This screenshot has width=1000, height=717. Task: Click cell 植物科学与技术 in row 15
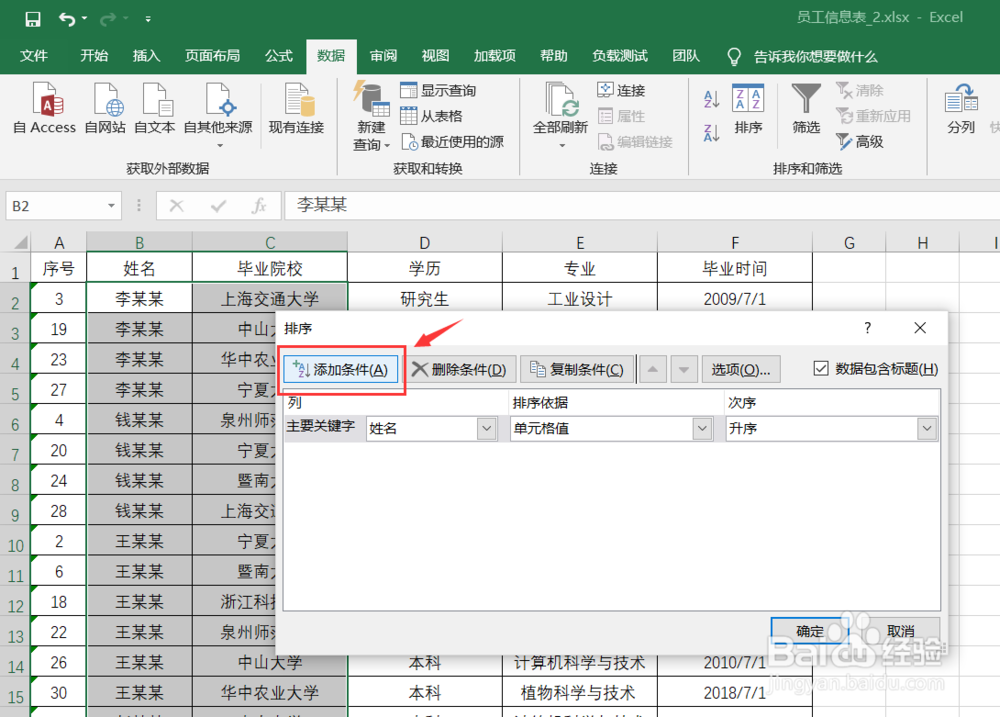pyautogui.click(x=580, y=693)
